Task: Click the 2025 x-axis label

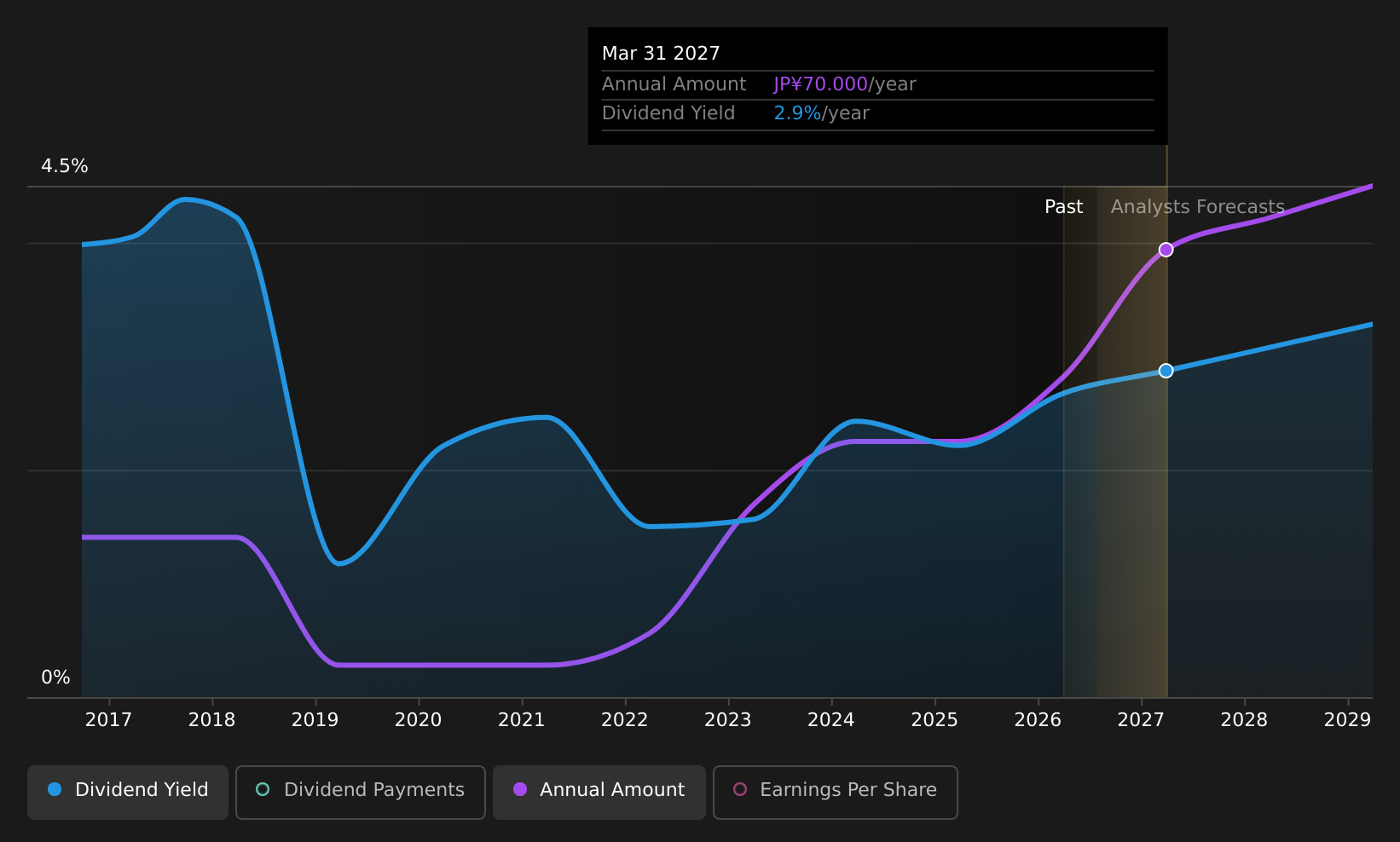Action: coord(934,720)
